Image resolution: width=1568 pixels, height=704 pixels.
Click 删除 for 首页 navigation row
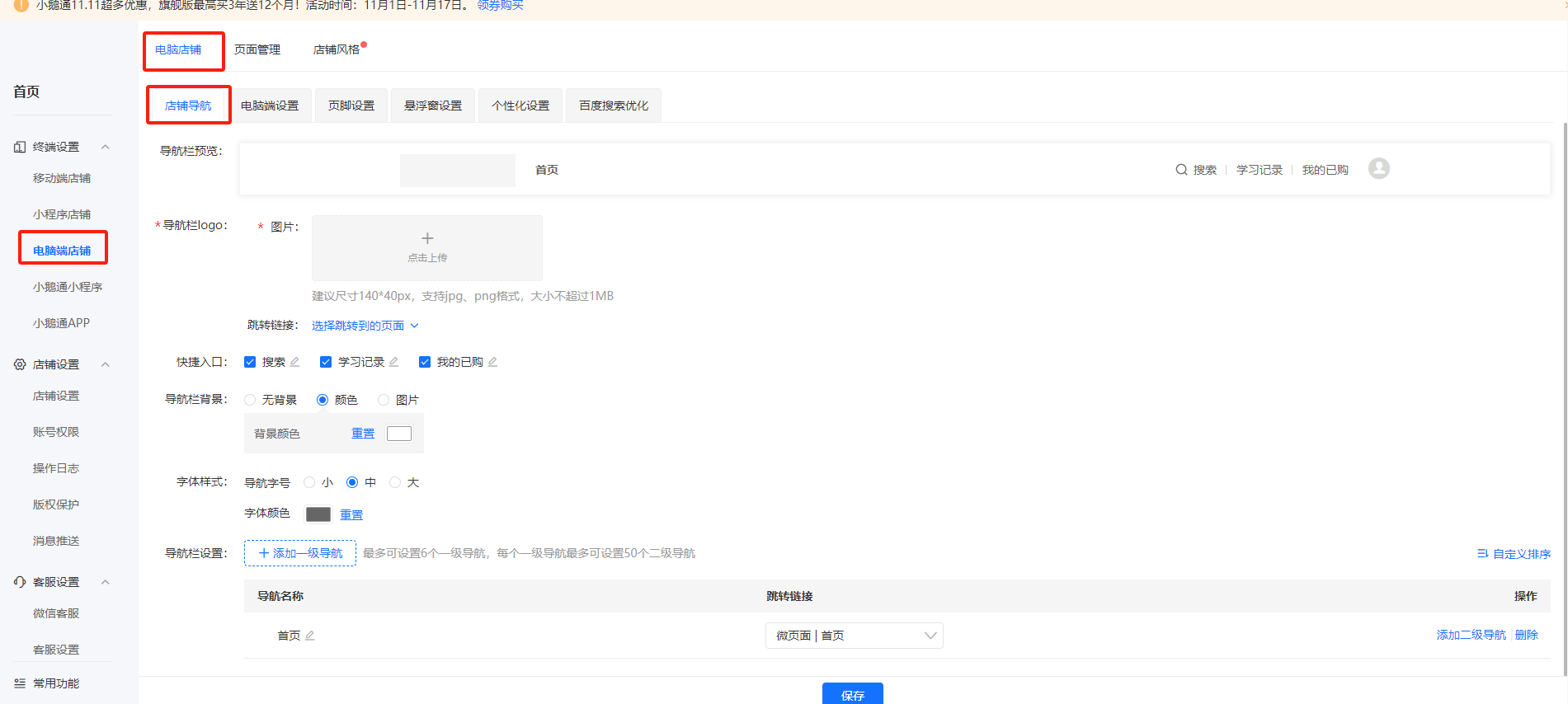(x=1527, y=635)
